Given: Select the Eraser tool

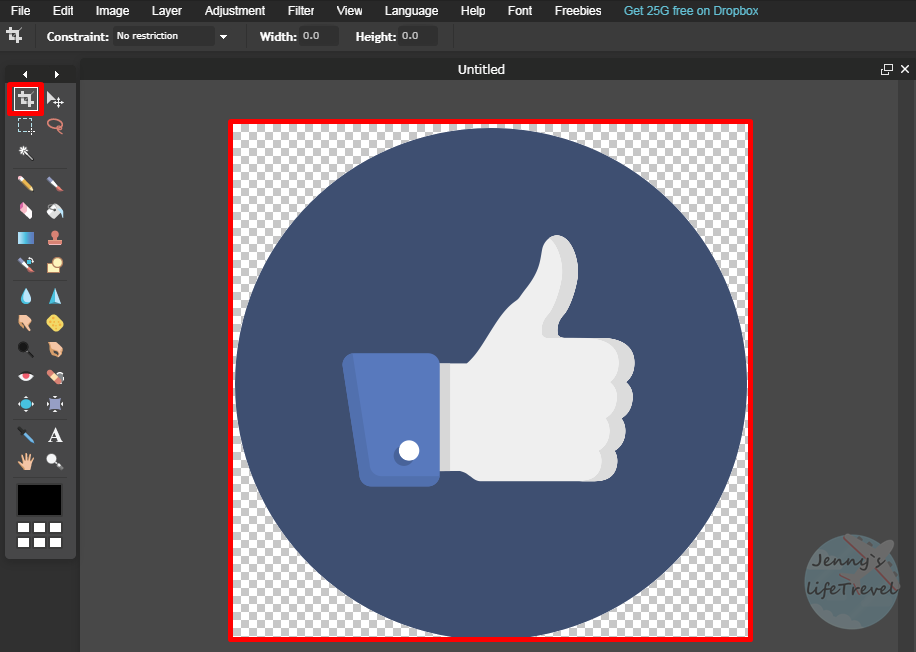Looking at the screenshot, I should (x=26, y=211).
